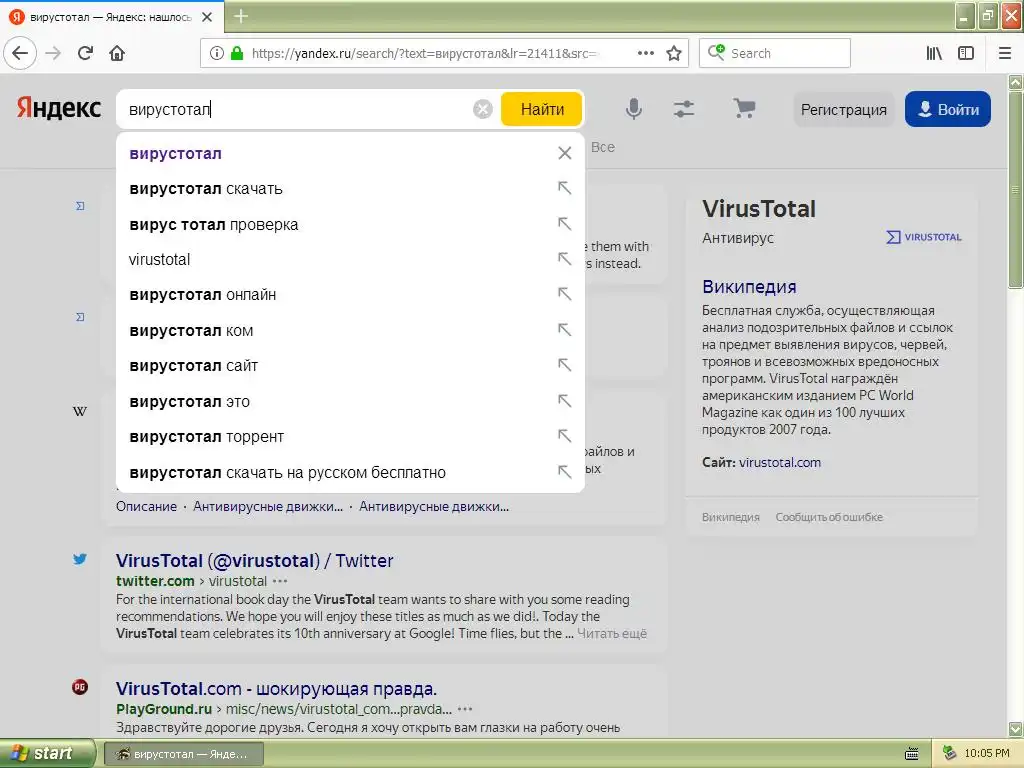The image size is (1024, 768).
Task: Open Википедия heading in info card
Action: (x=749, y=286)
